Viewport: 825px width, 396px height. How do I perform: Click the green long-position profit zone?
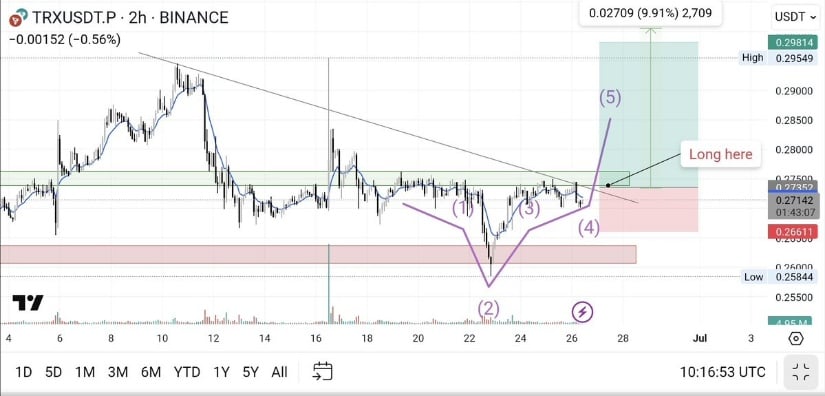tap(649, 115)
